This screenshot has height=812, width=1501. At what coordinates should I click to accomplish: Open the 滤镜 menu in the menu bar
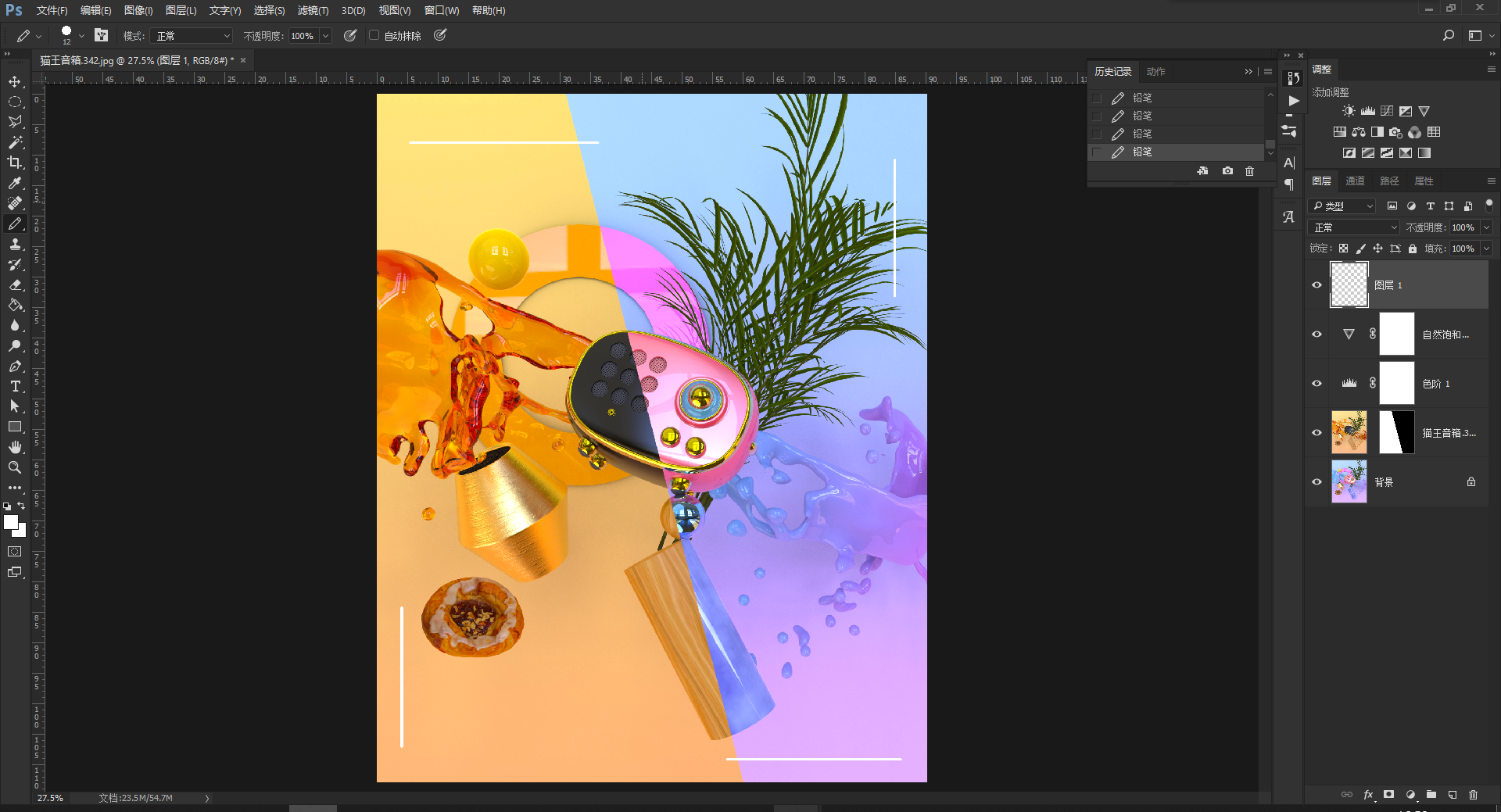pyautogui.click(x=312, y=10)
